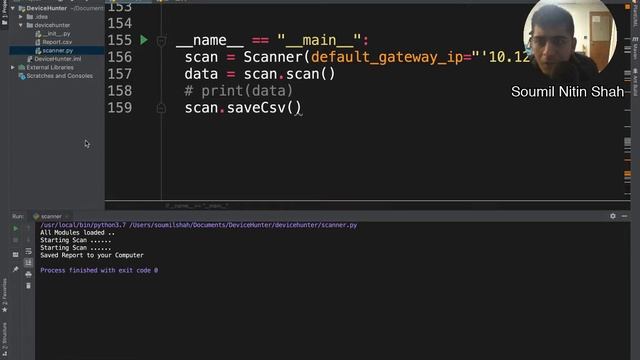This screenshot has width=640, height=360.
Task: Click the Report.csv file icon
Action: pos(38,42)
